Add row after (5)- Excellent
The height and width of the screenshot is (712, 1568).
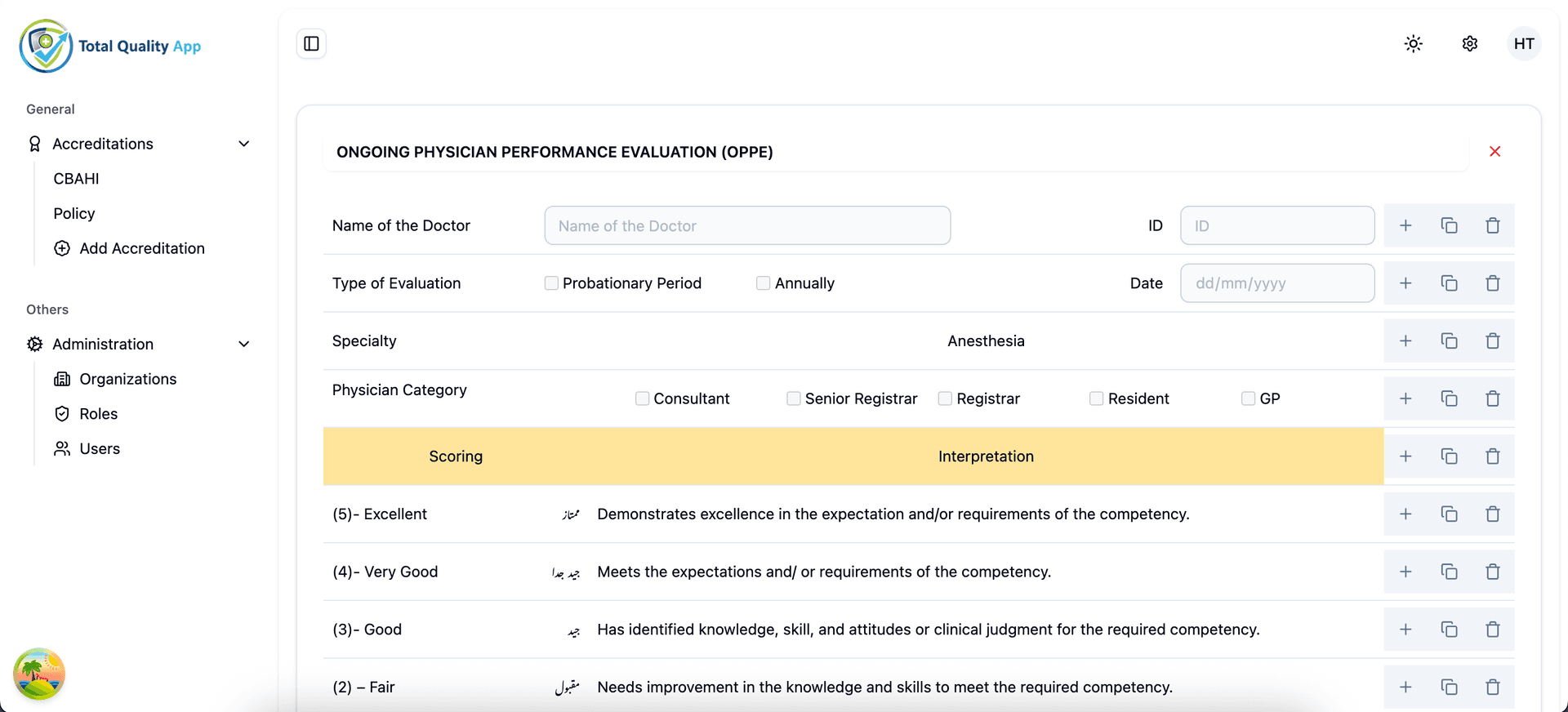coord(1405,514)
